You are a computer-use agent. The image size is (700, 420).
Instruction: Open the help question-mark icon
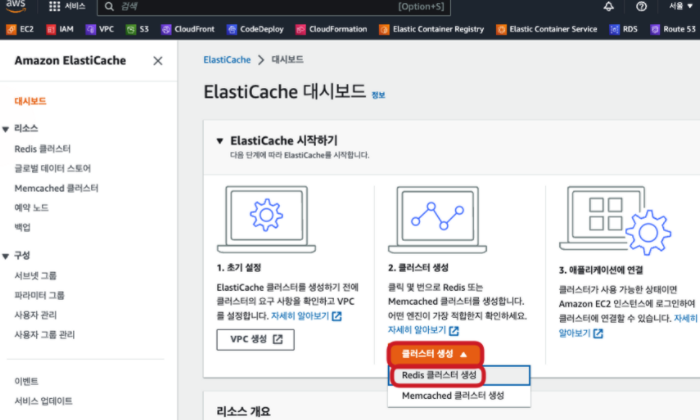coord(641,6)
